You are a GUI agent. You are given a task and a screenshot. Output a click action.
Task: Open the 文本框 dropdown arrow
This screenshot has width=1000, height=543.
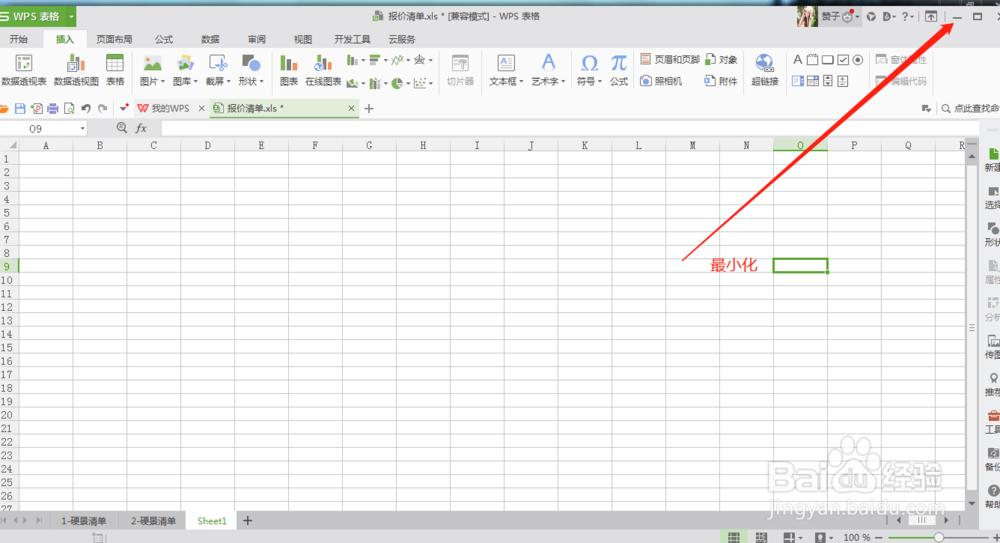521,82
